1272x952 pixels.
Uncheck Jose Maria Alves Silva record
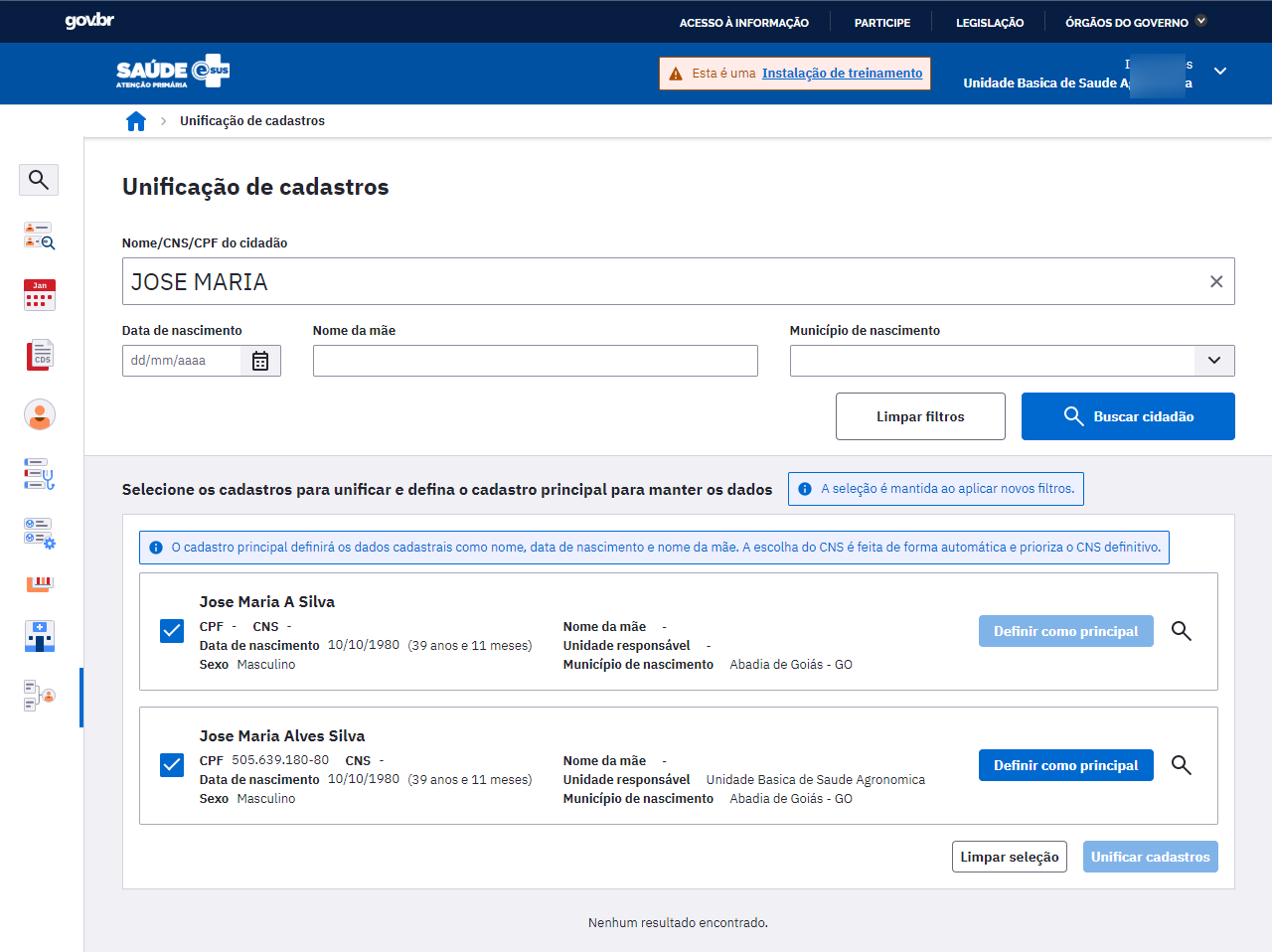172,765
